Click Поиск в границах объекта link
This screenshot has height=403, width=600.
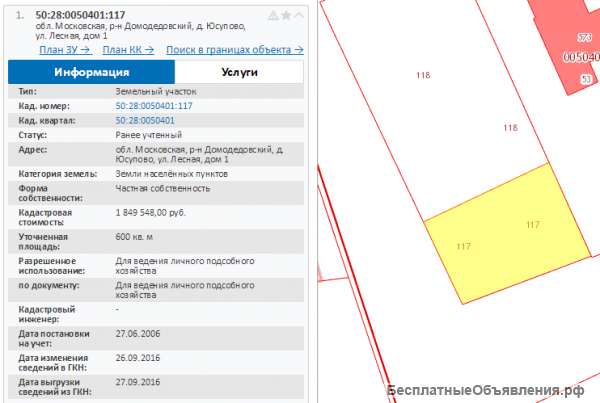tap(235, 48)
